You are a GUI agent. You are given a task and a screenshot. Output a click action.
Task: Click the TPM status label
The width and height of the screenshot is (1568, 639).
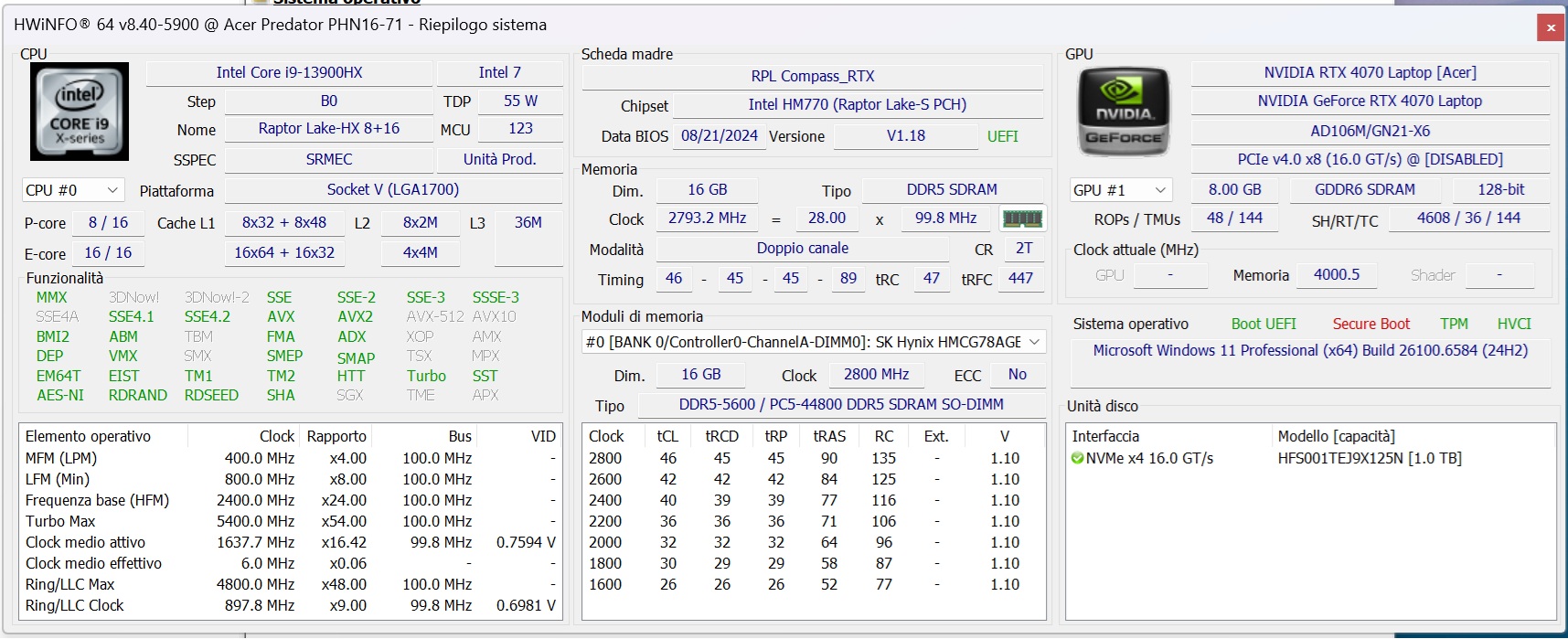1454,325
